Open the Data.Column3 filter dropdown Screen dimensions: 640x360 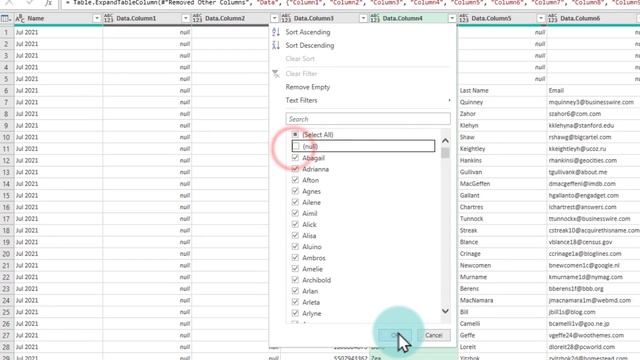(x=363, y=18)
